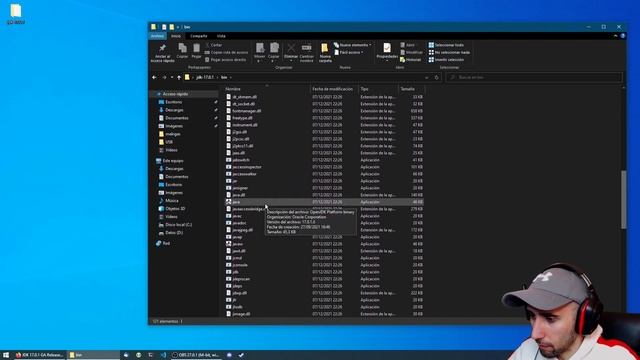The height and width of the screenshot is (360, 640).
Task: Click No seleccionar nada
Action: click(x=449, y=52)
